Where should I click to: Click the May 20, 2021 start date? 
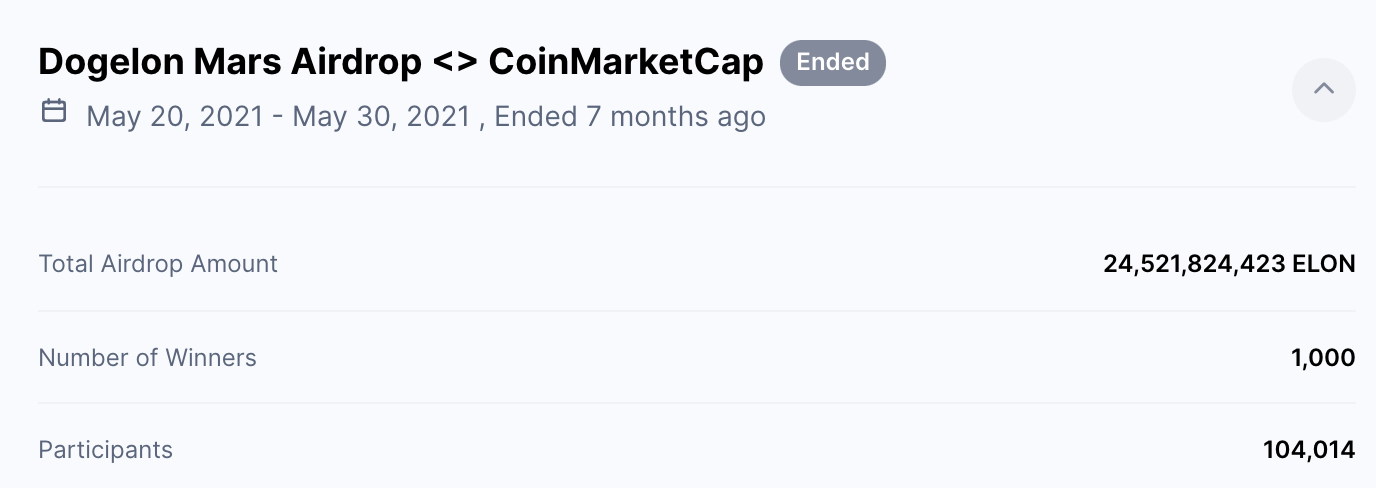[176, 116]
